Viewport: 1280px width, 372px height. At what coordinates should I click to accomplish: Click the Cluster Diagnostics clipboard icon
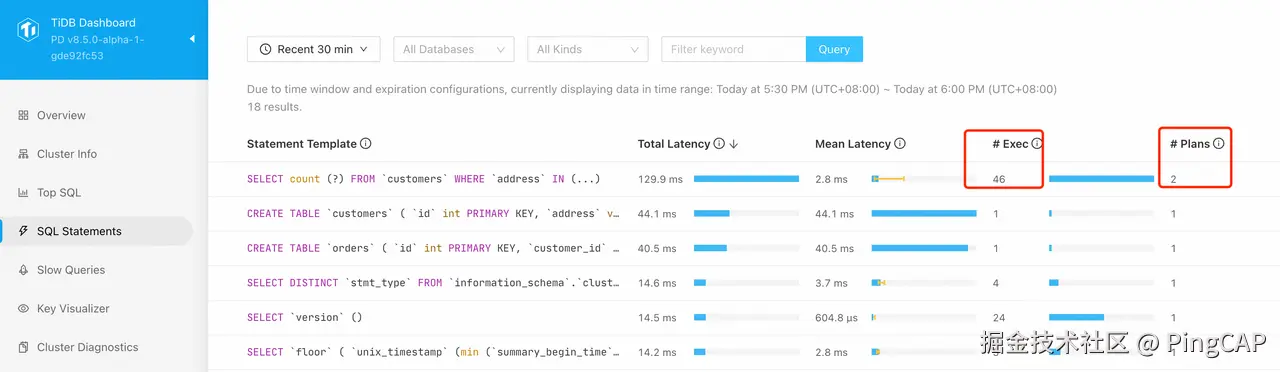coord(23,347)
